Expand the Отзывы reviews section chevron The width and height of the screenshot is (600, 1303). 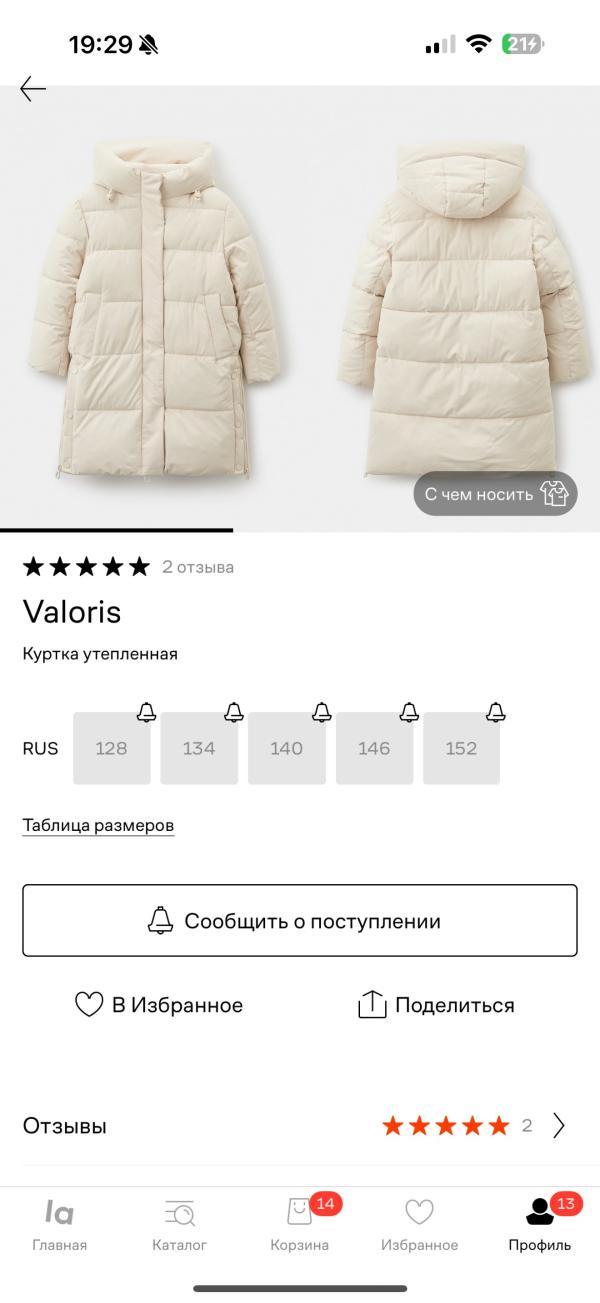click(x=559, y=1126)
